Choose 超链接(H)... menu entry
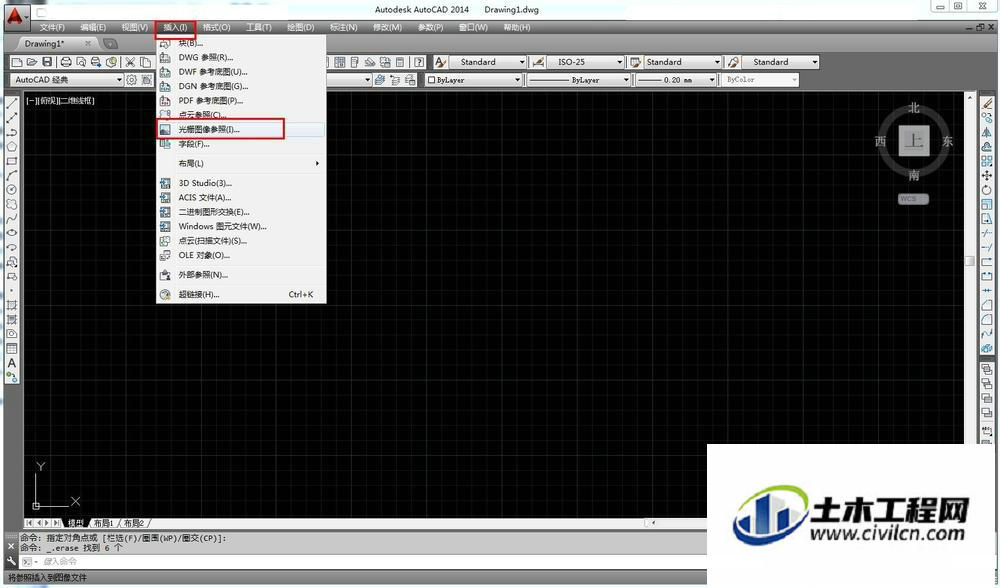1000x588 pixels. pyautogui.click(x=242, y=295)
